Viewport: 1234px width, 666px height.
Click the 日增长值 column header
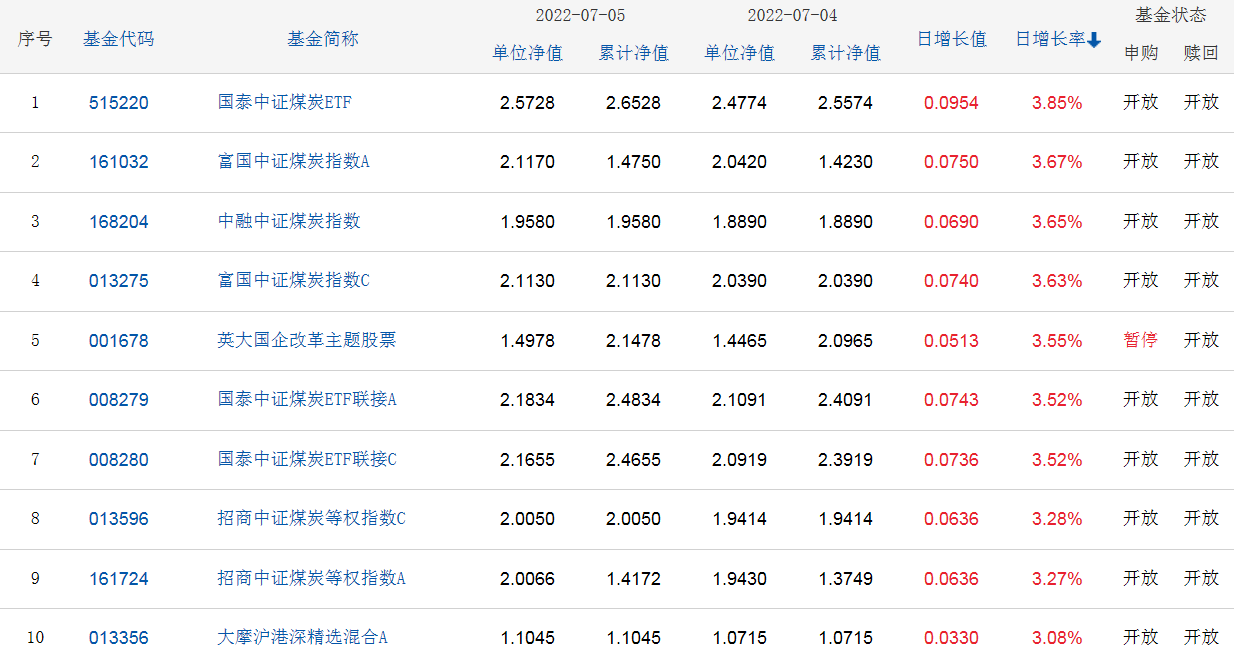point(952,39)
